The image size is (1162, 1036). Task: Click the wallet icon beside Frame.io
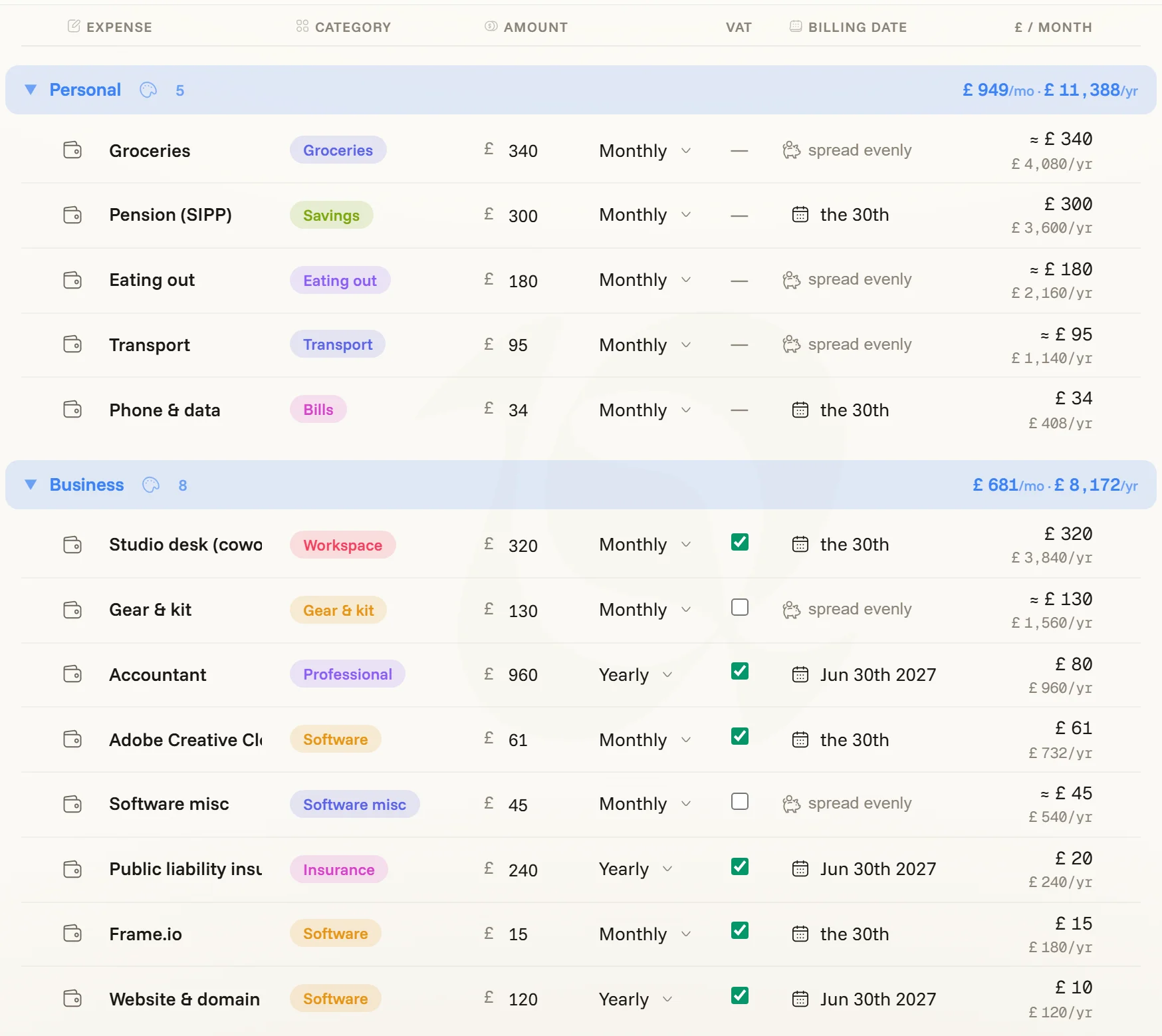pos(72,934)
